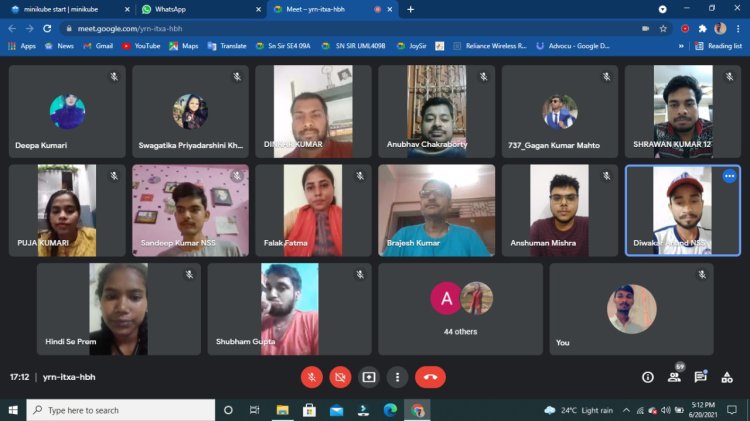Open the three-dot More options menu
This screenshot has height=421, width=750.
pyautogui.click(x=398, y=377)
